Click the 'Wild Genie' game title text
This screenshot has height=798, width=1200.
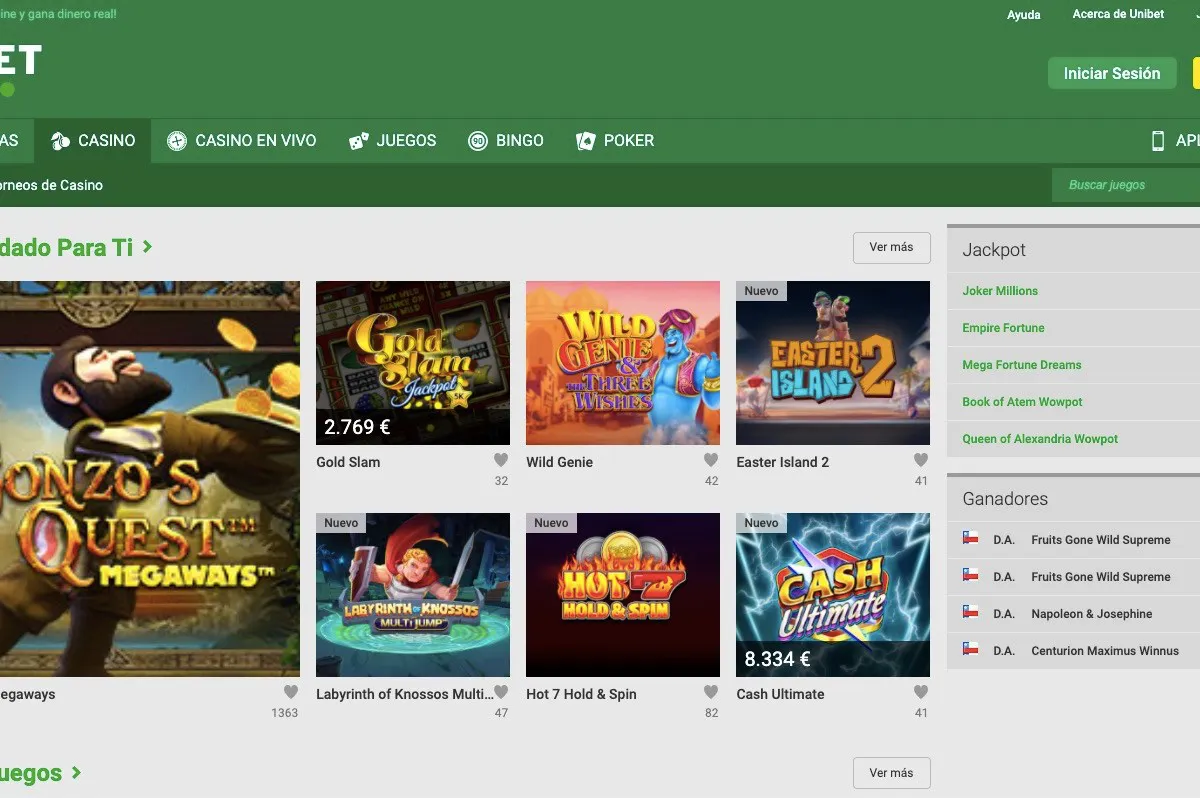tap(559, 462)
